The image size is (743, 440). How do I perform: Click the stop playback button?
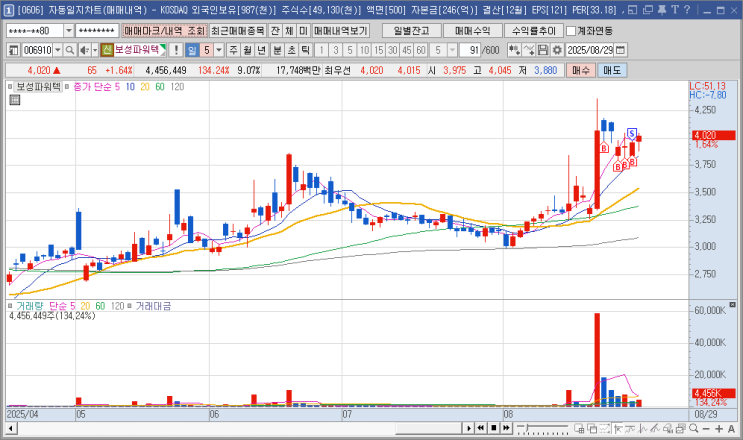pos(493,428)
